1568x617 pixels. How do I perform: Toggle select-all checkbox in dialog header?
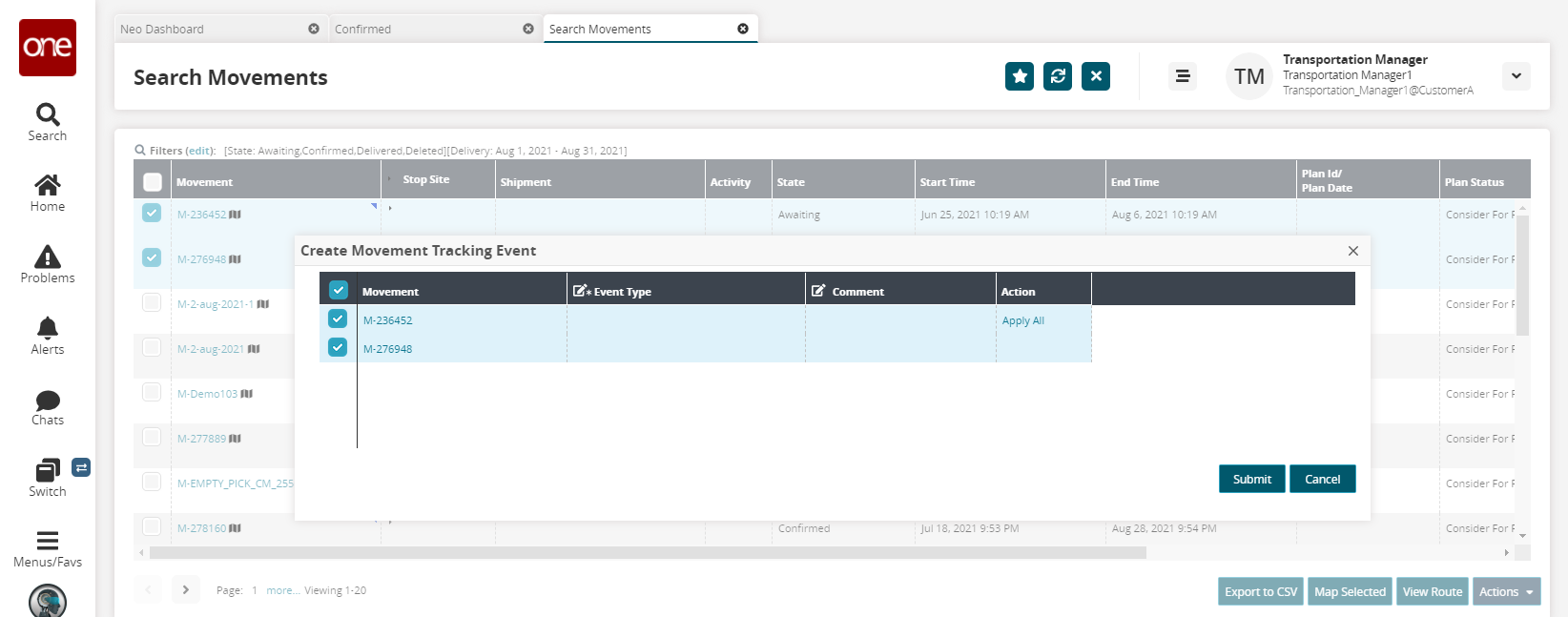(x=338, y=290)
